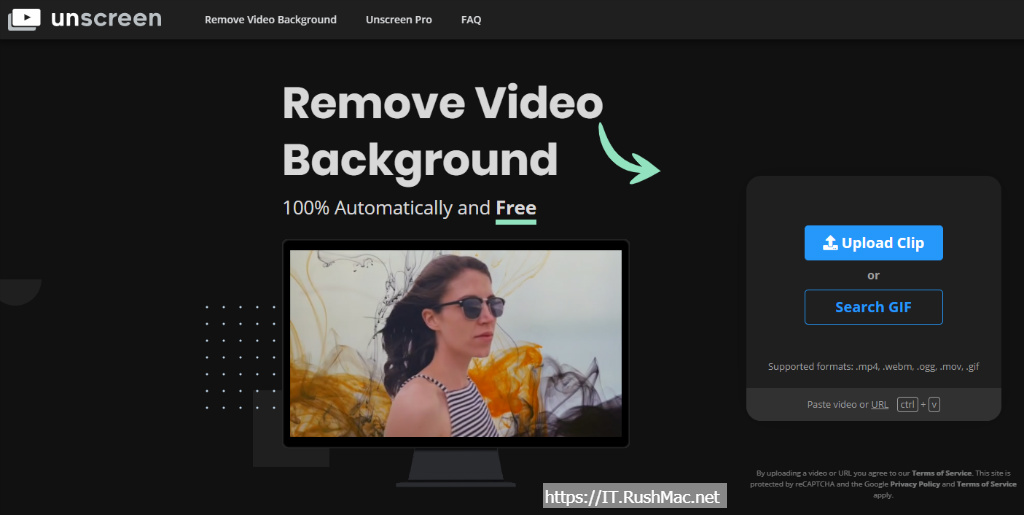Screen dimensions: 1024x515
Task: Open bold Terms of Service link after 'agree to our'
Action: [x=942, y=473]
